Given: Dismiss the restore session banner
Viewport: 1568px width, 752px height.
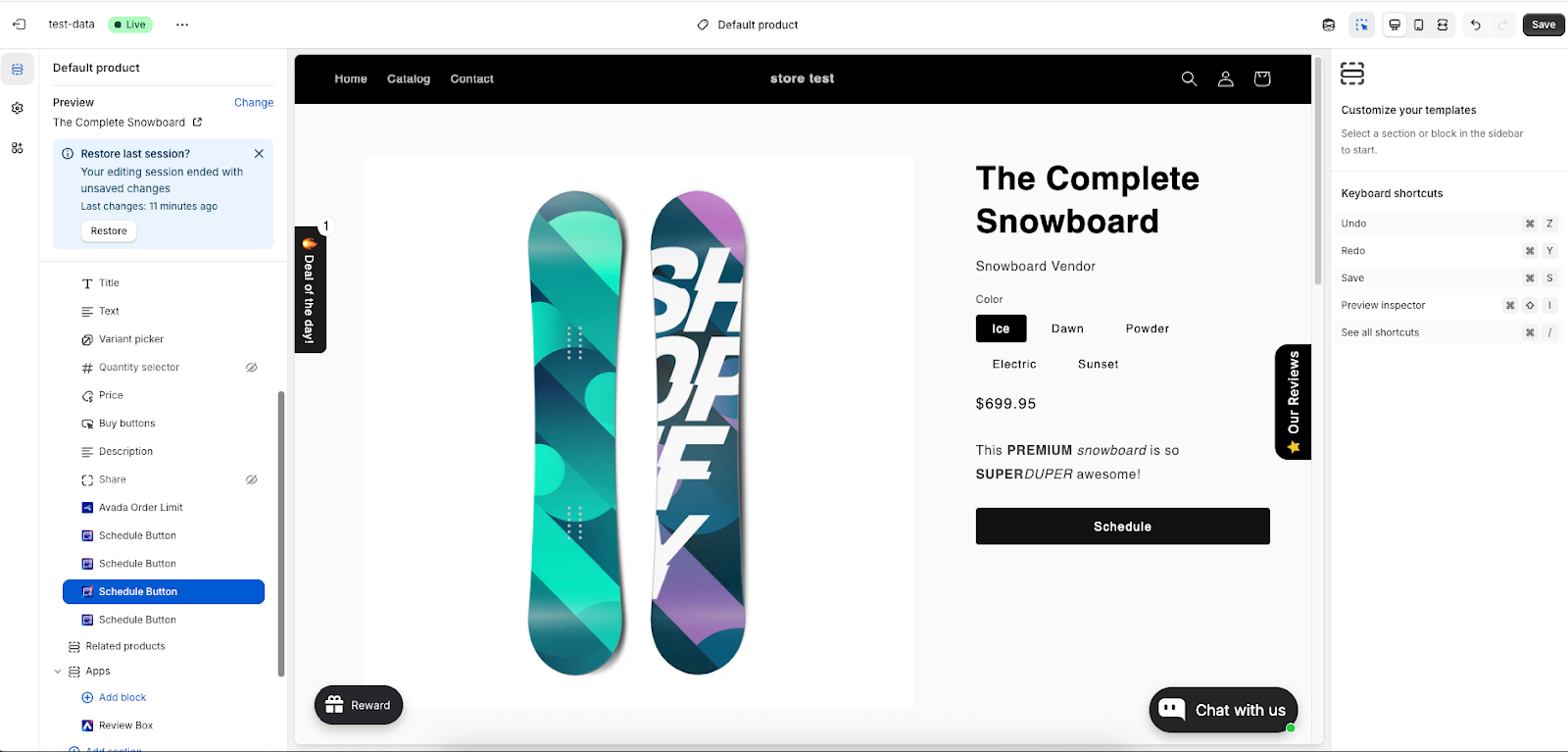Looking at the screenshot, I should point(259,154).
